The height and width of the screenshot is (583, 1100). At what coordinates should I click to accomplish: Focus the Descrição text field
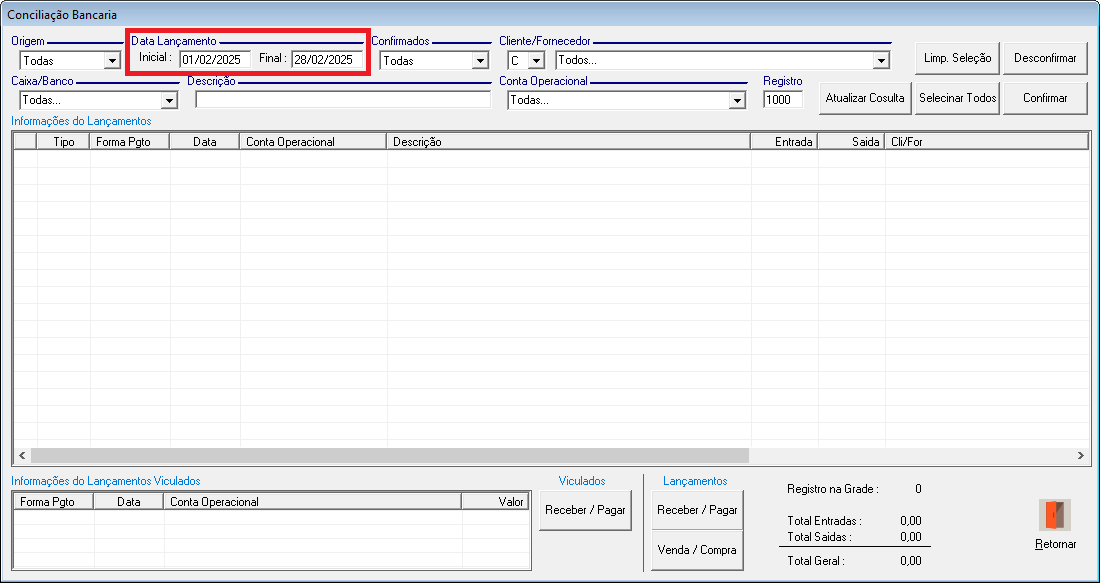point(343,100)
